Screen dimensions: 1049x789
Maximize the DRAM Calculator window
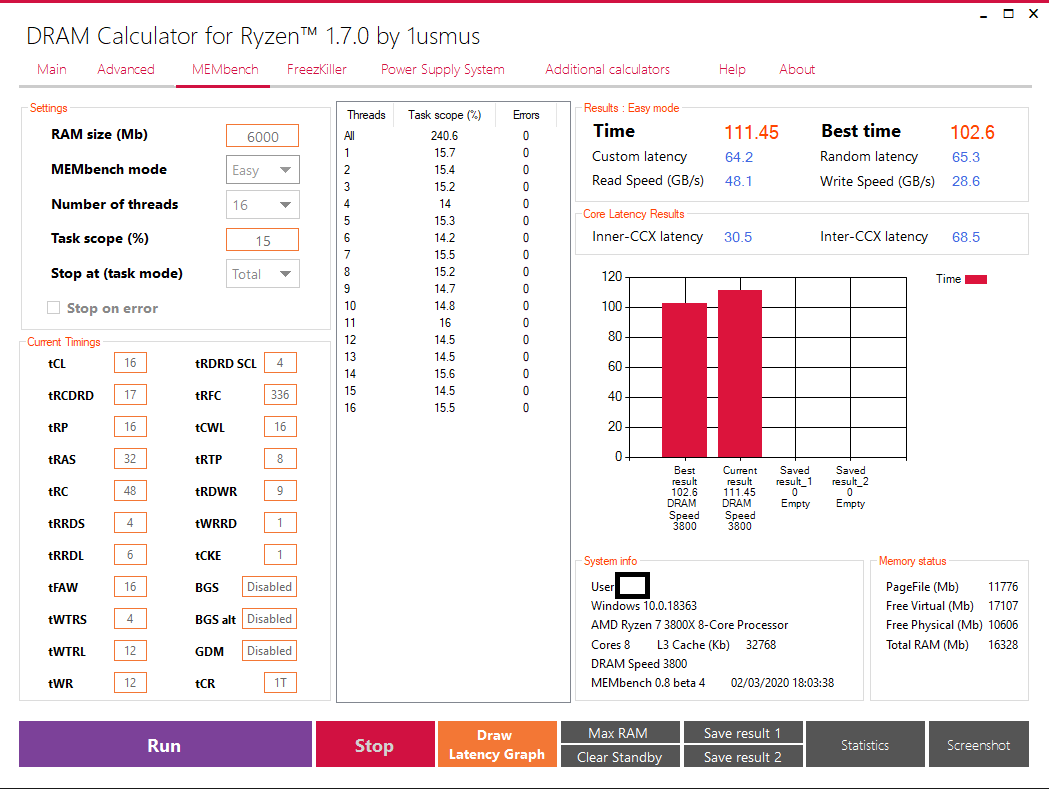click(x=1008, y=14)
